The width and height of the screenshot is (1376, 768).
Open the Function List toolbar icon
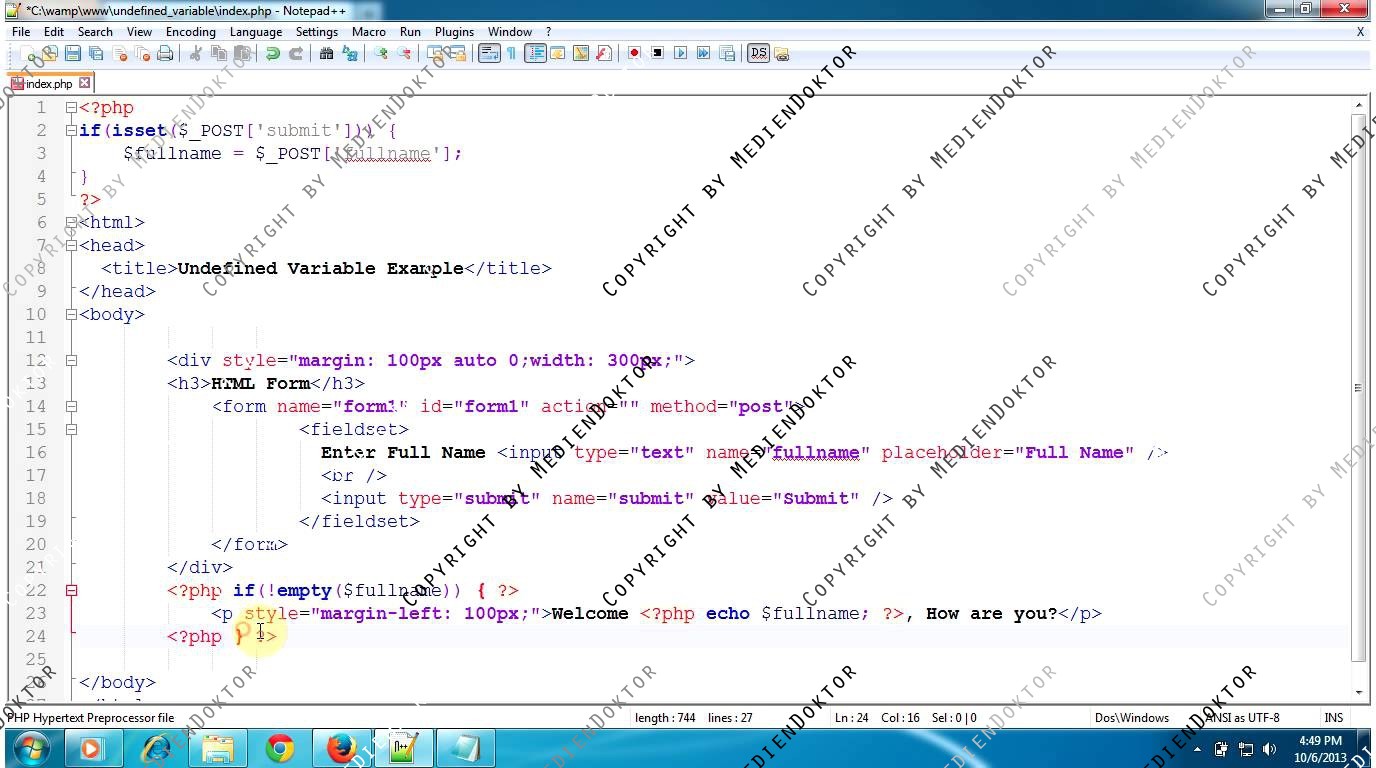(603, 53)
